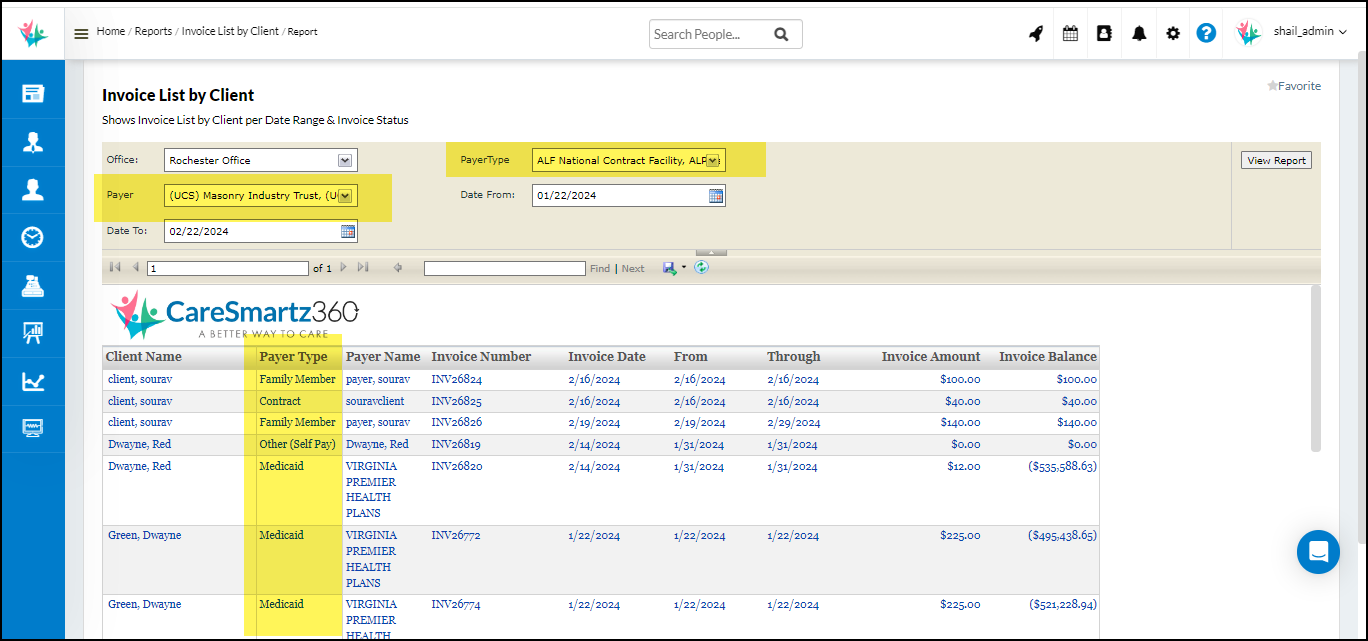Toggle the hamburger menu button
Screen dimensions: 1368x641
pos(81,33)
